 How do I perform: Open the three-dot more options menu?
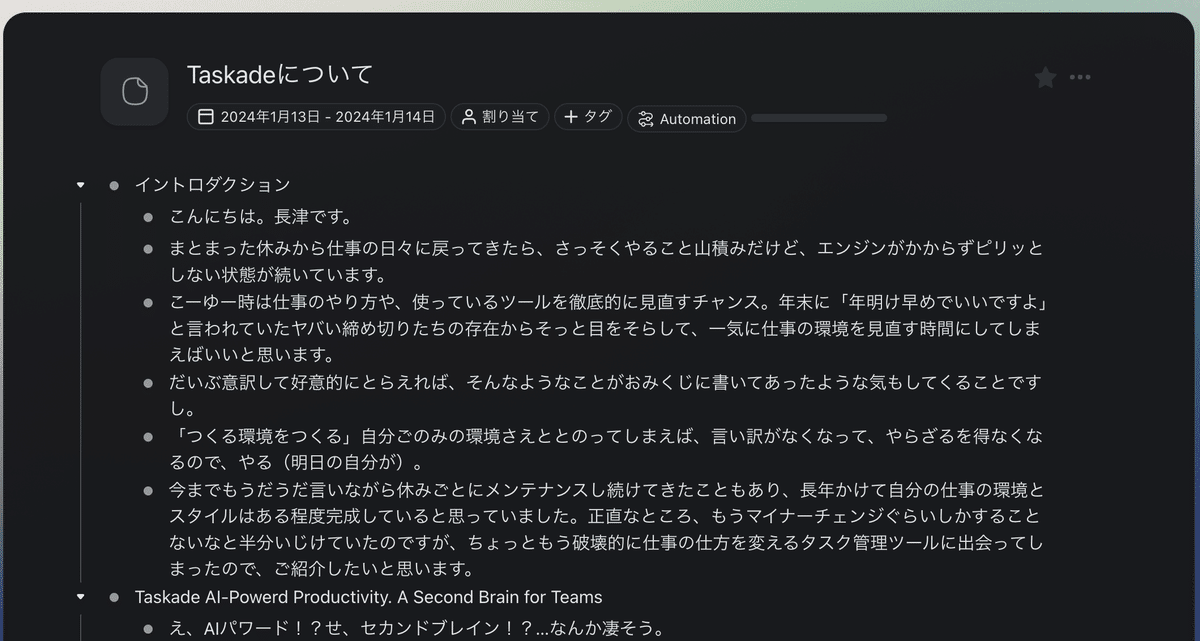click(x=1080, y=78)
